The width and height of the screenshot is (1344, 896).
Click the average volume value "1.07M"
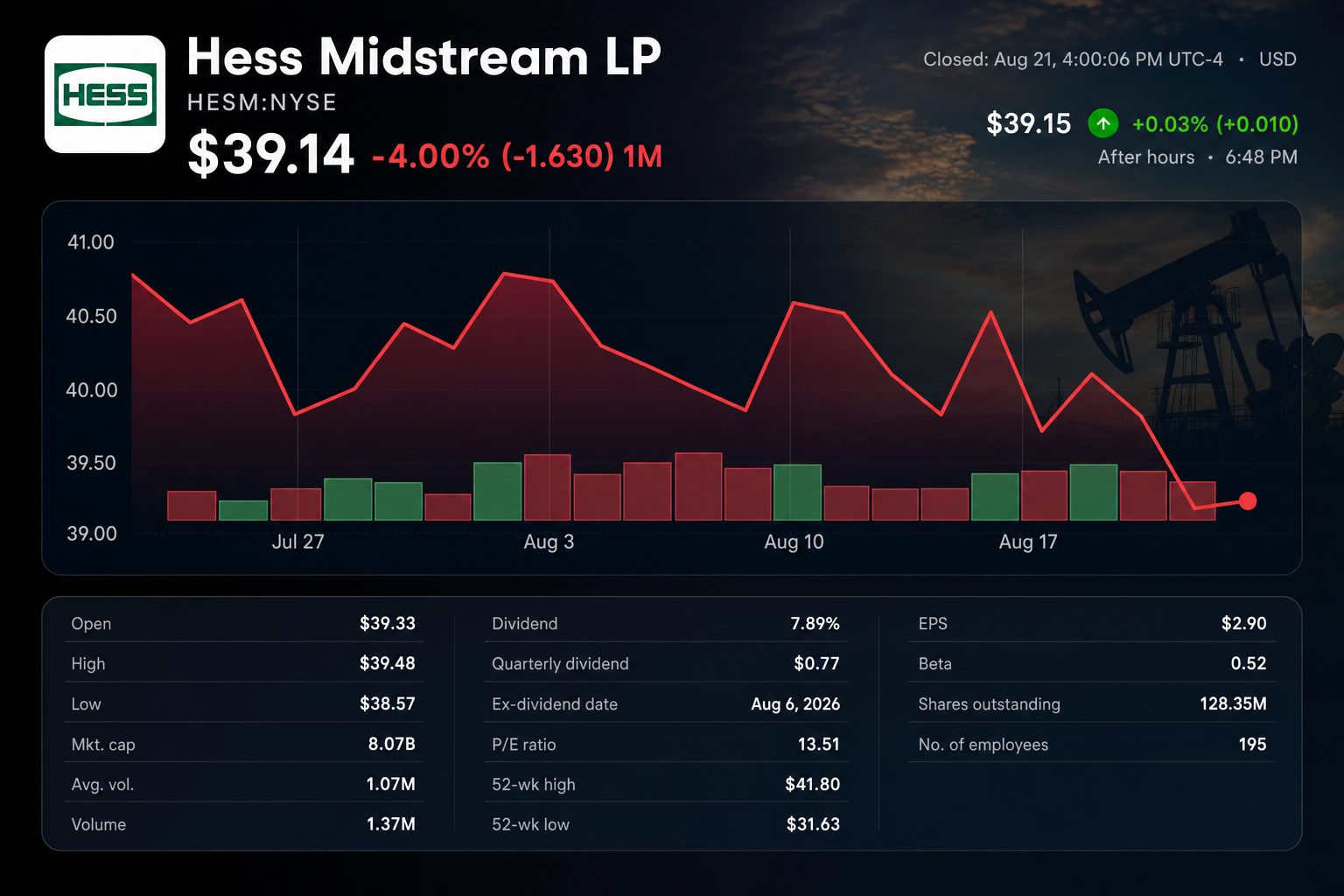pos(390,784)
